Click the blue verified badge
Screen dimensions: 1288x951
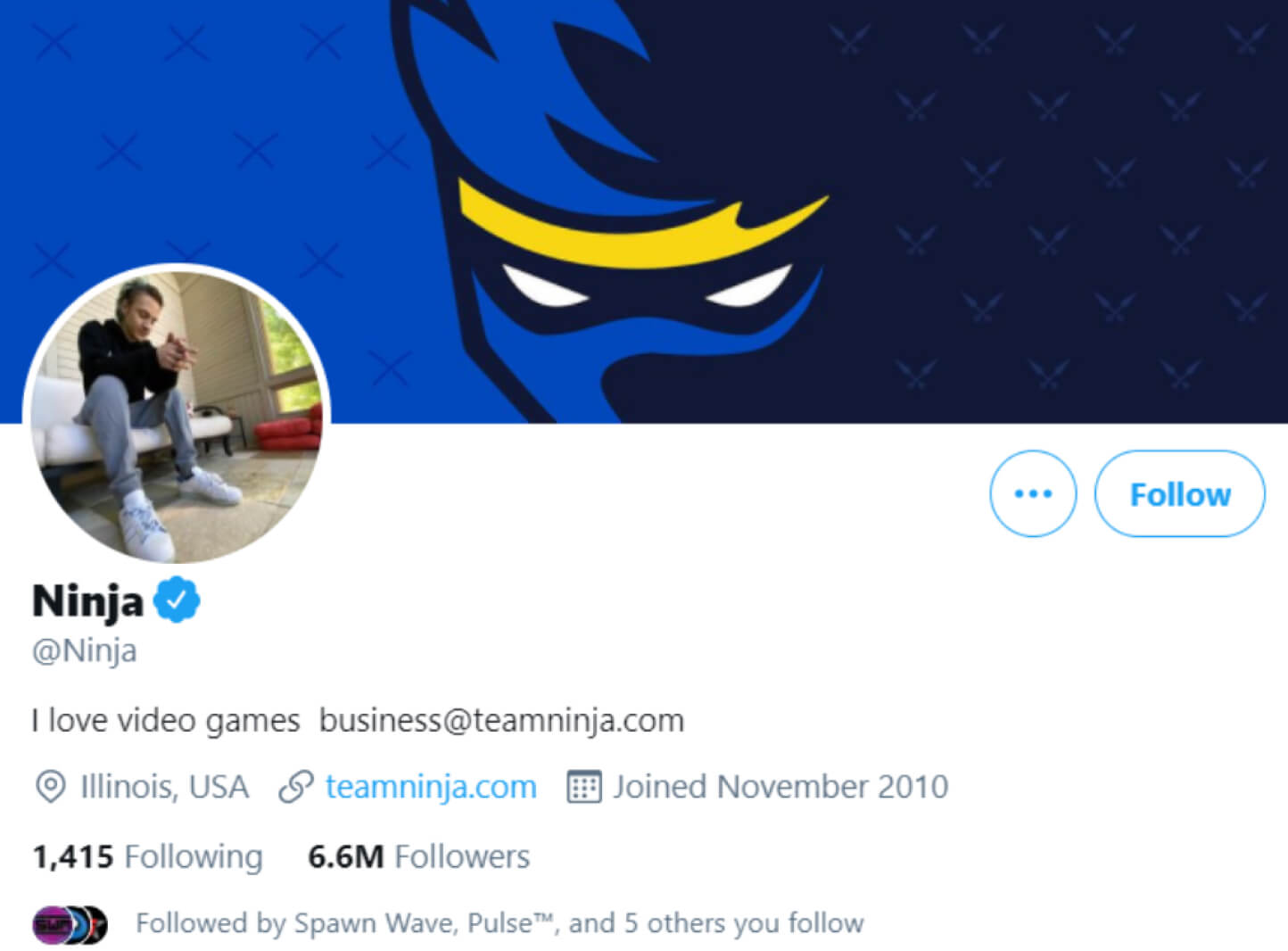click(x=177, y=600)
